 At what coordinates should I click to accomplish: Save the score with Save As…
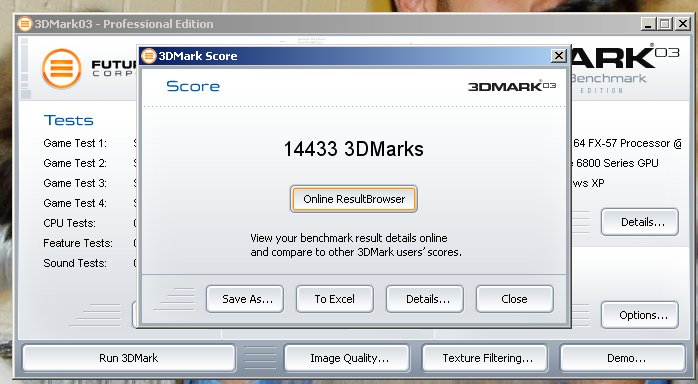tap(245, 299)
